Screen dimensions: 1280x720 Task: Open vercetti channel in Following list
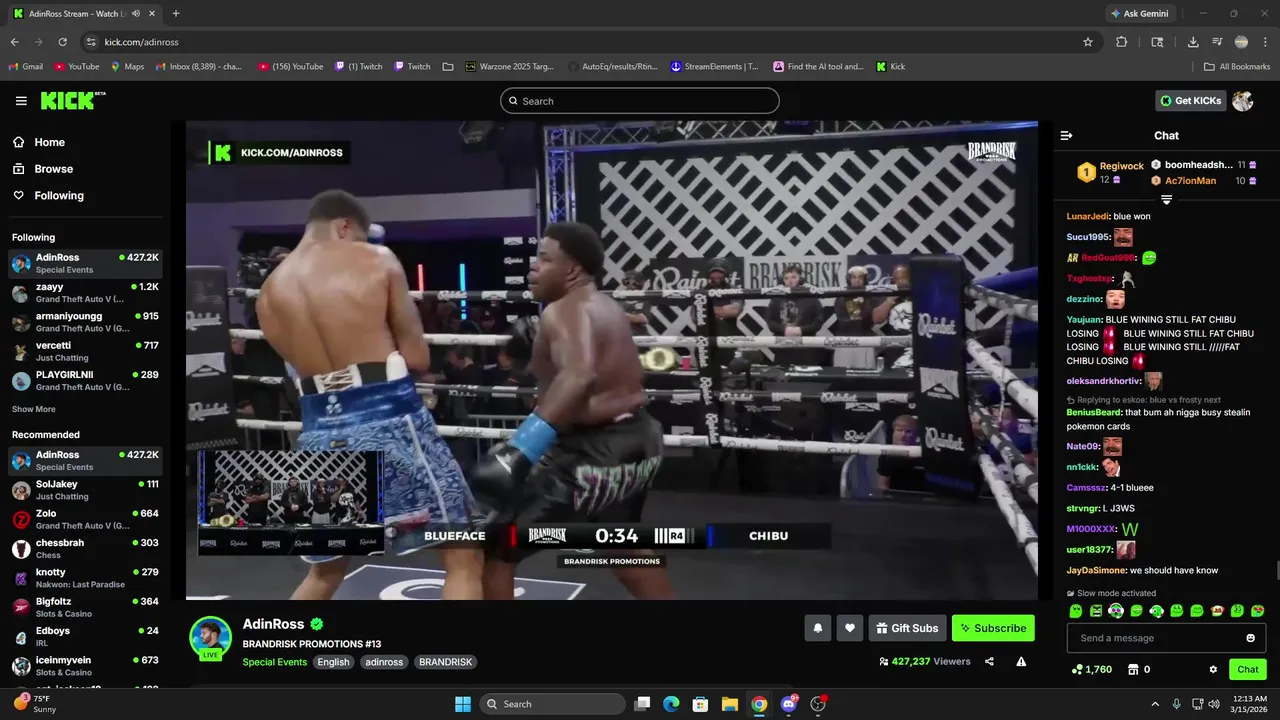pos(85,351)
